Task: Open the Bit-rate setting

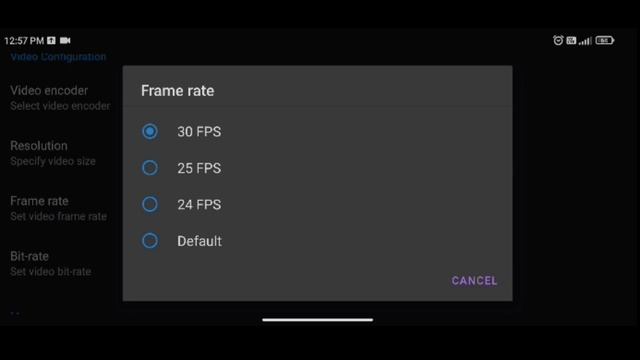Action: click(51, 263)
